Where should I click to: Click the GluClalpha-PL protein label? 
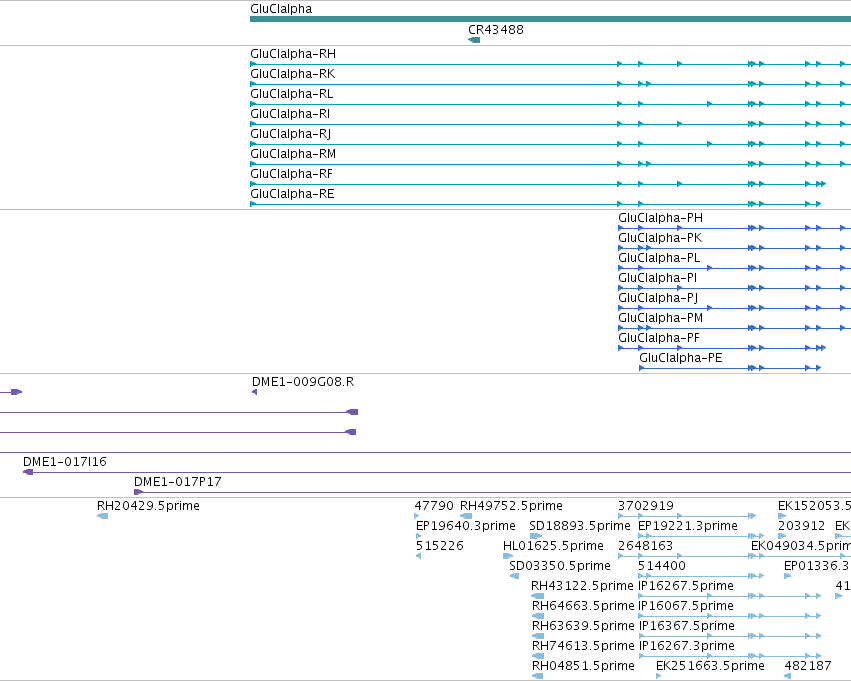tap(659, 258)
